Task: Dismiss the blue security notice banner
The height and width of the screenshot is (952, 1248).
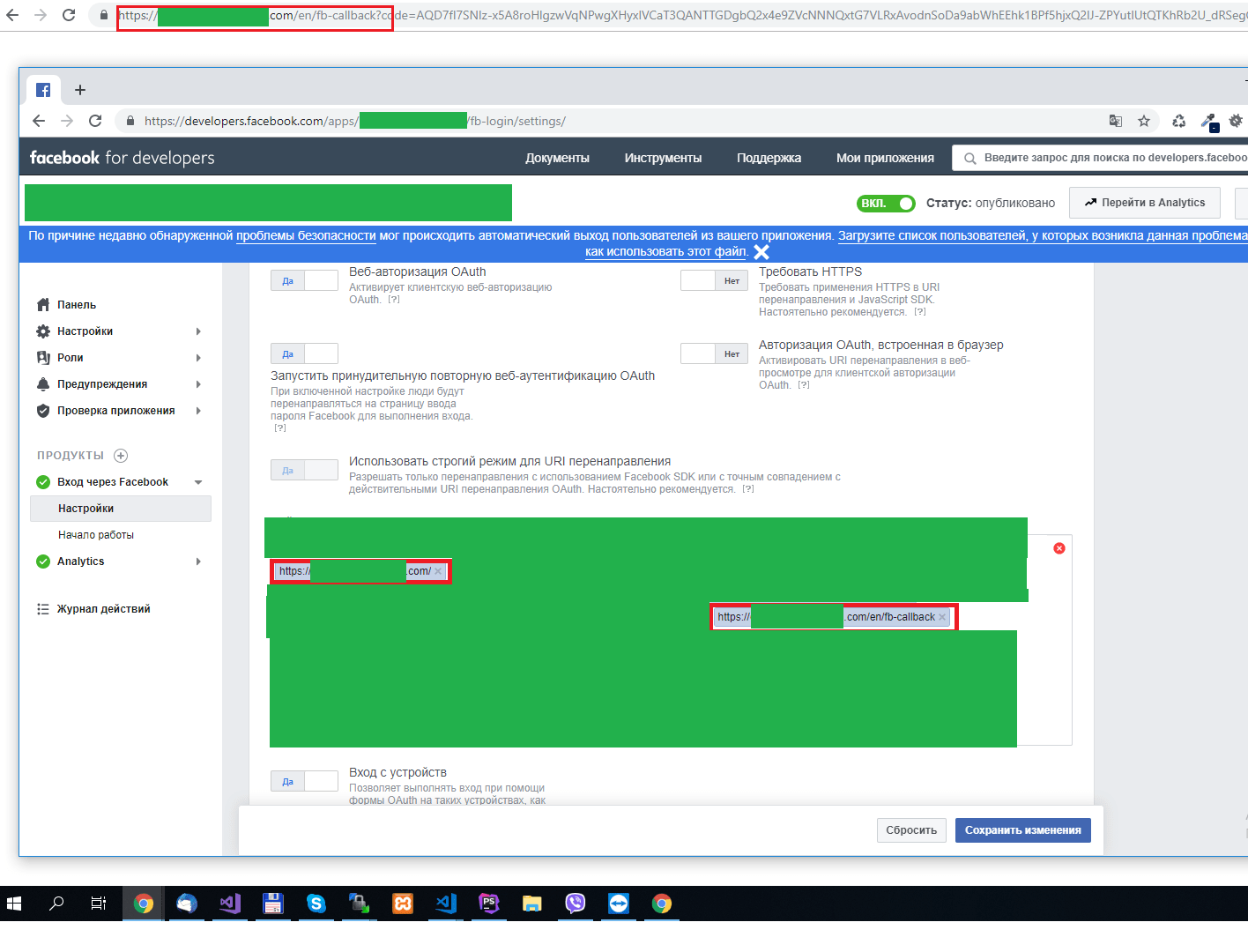Action: pos(761,252)
